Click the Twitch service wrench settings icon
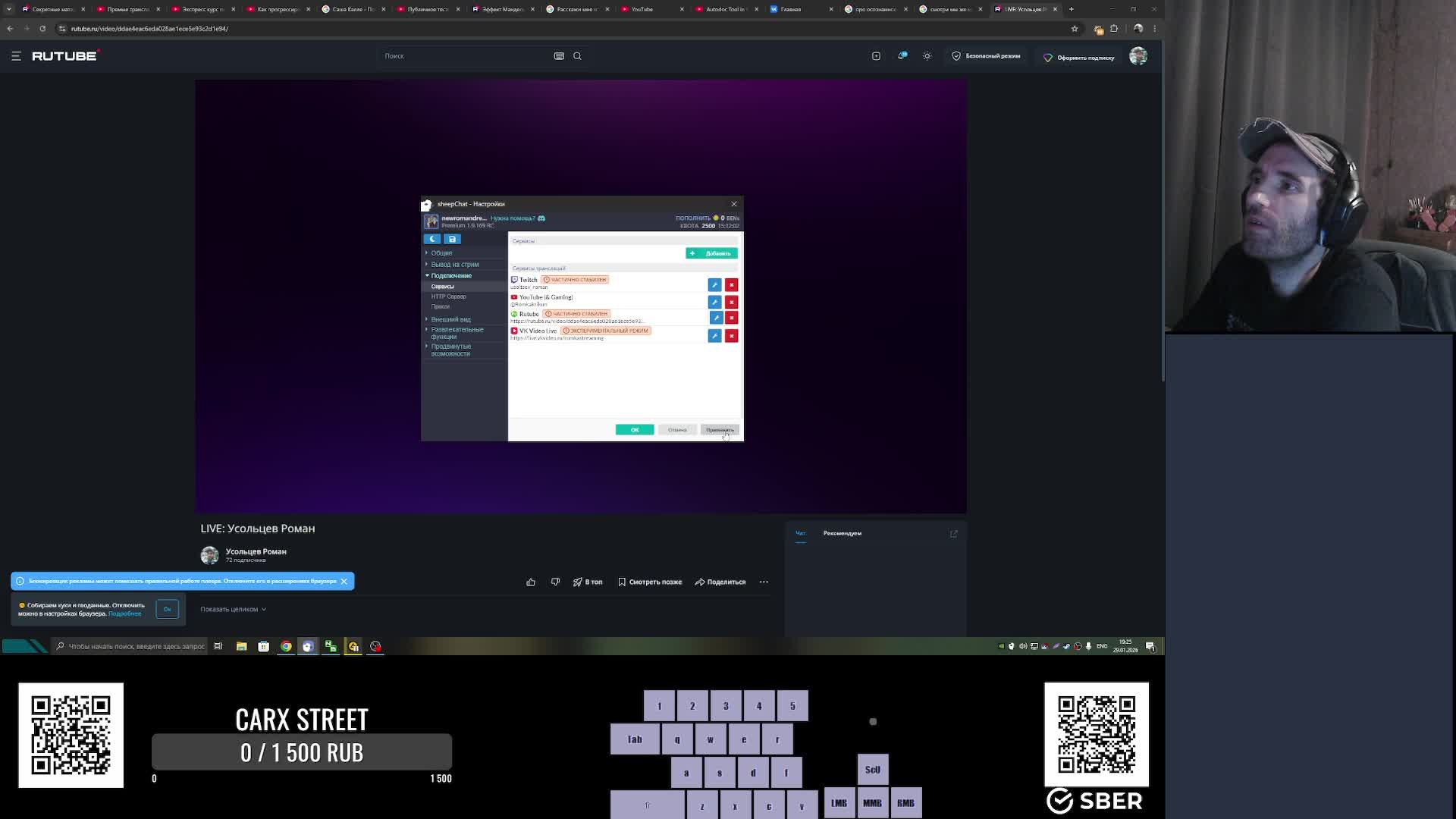The width and height of the screenshot is (1456, 819). click(714, 285)
